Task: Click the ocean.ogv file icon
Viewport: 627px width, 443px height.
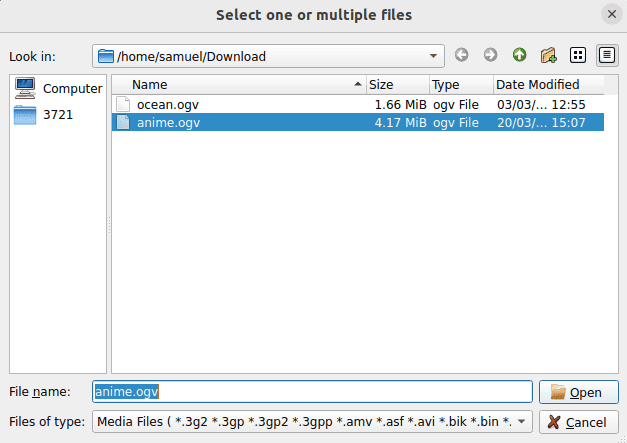Action: pyautogui.click(x=122, y=104)
